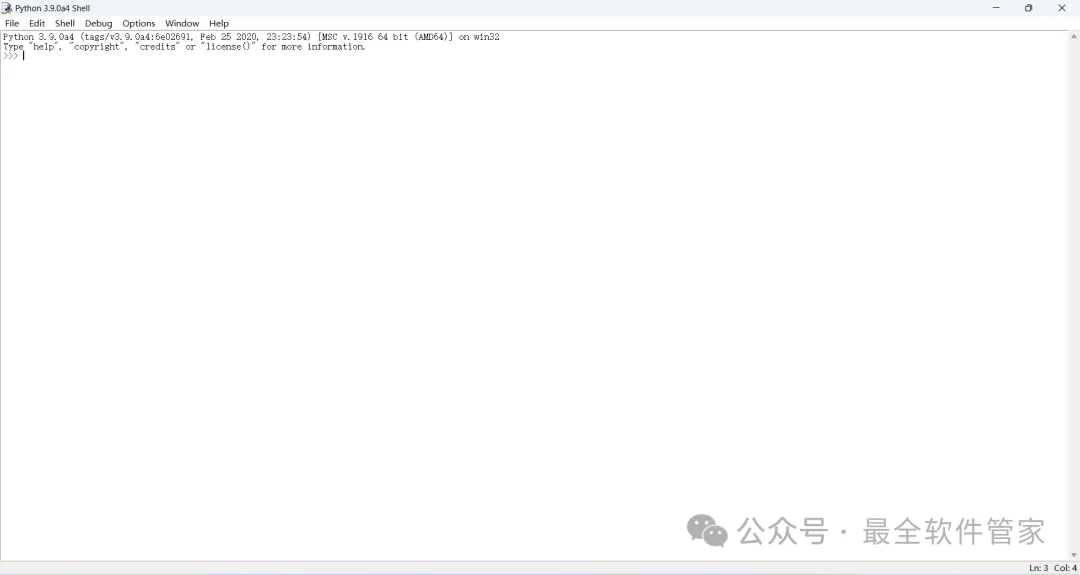Viewport: 1080px width, 575px height.
Task: Open the Edit menu
Action: (x=37, y=23)
